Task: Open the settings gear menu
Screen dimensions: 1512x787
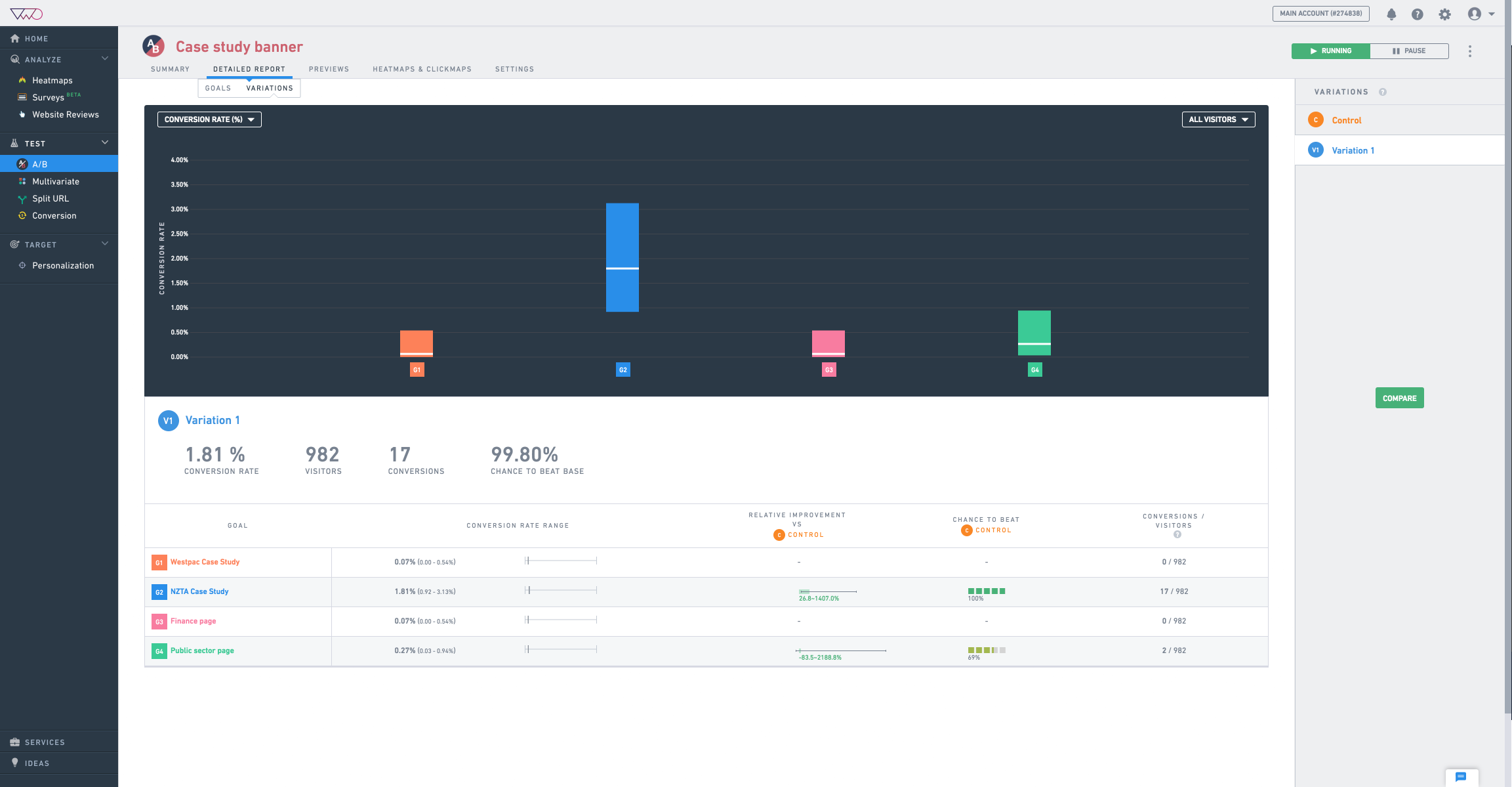Action: tap(1444, 13)
